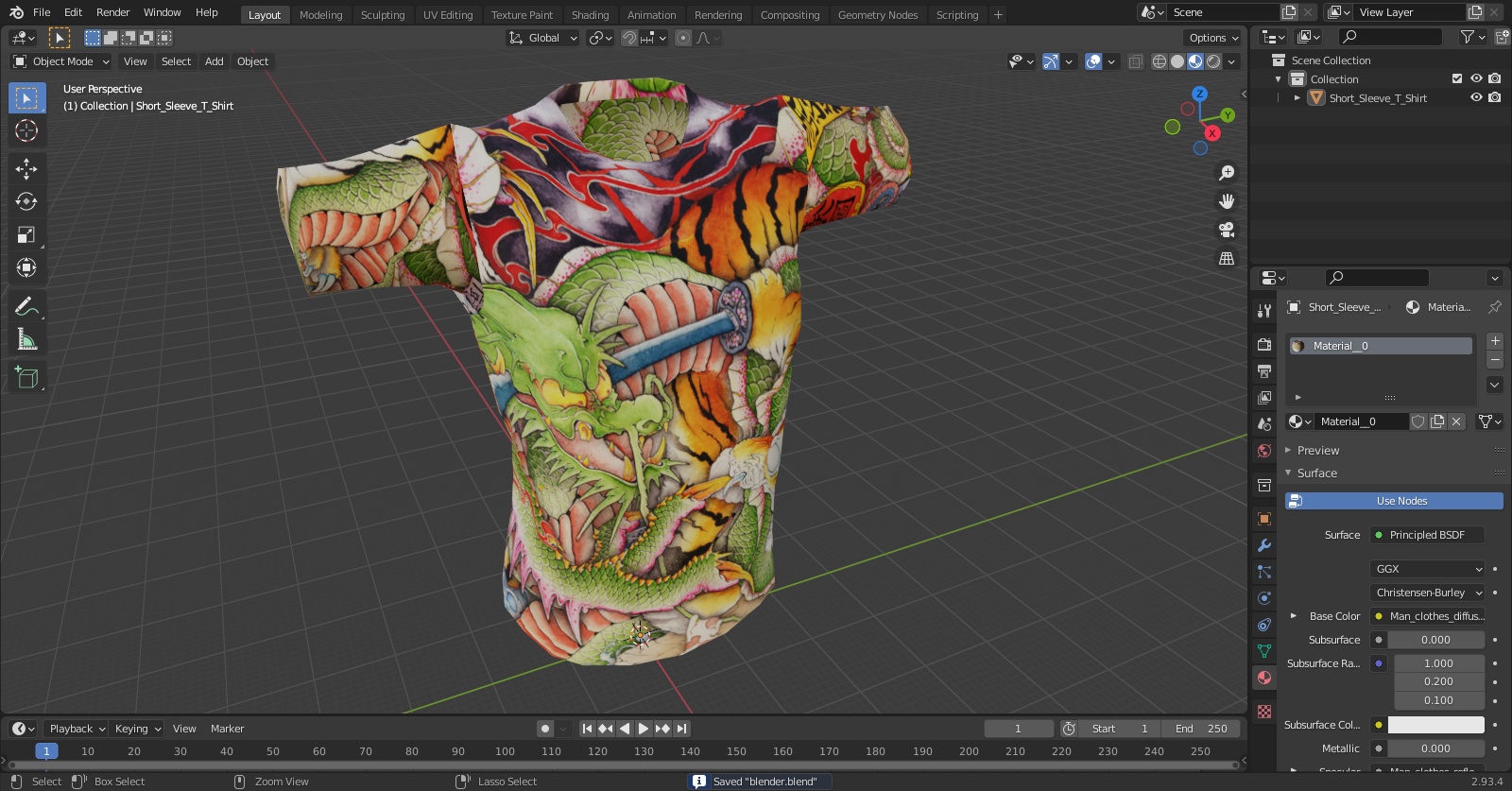Viewport: 1512px width, 791px height.
Task: Toggle the Use Nodes button
Action: tap(1394, 501)
